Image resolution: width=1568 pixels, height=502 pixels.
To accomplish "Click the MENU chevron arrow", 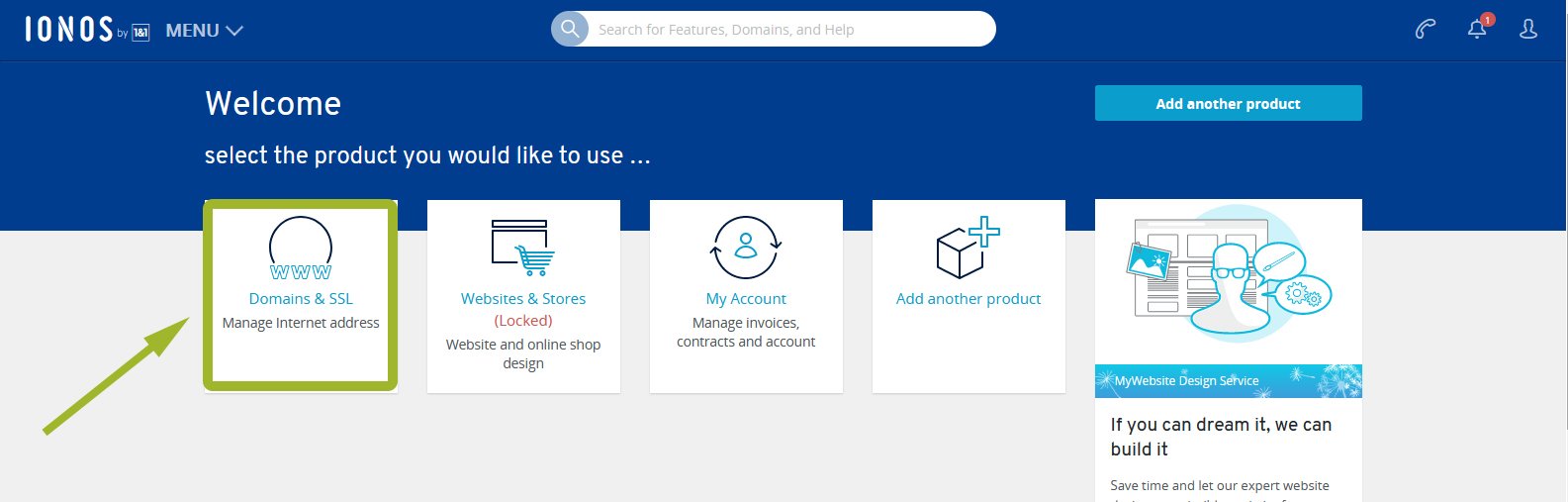I will [x=234, y=31].
